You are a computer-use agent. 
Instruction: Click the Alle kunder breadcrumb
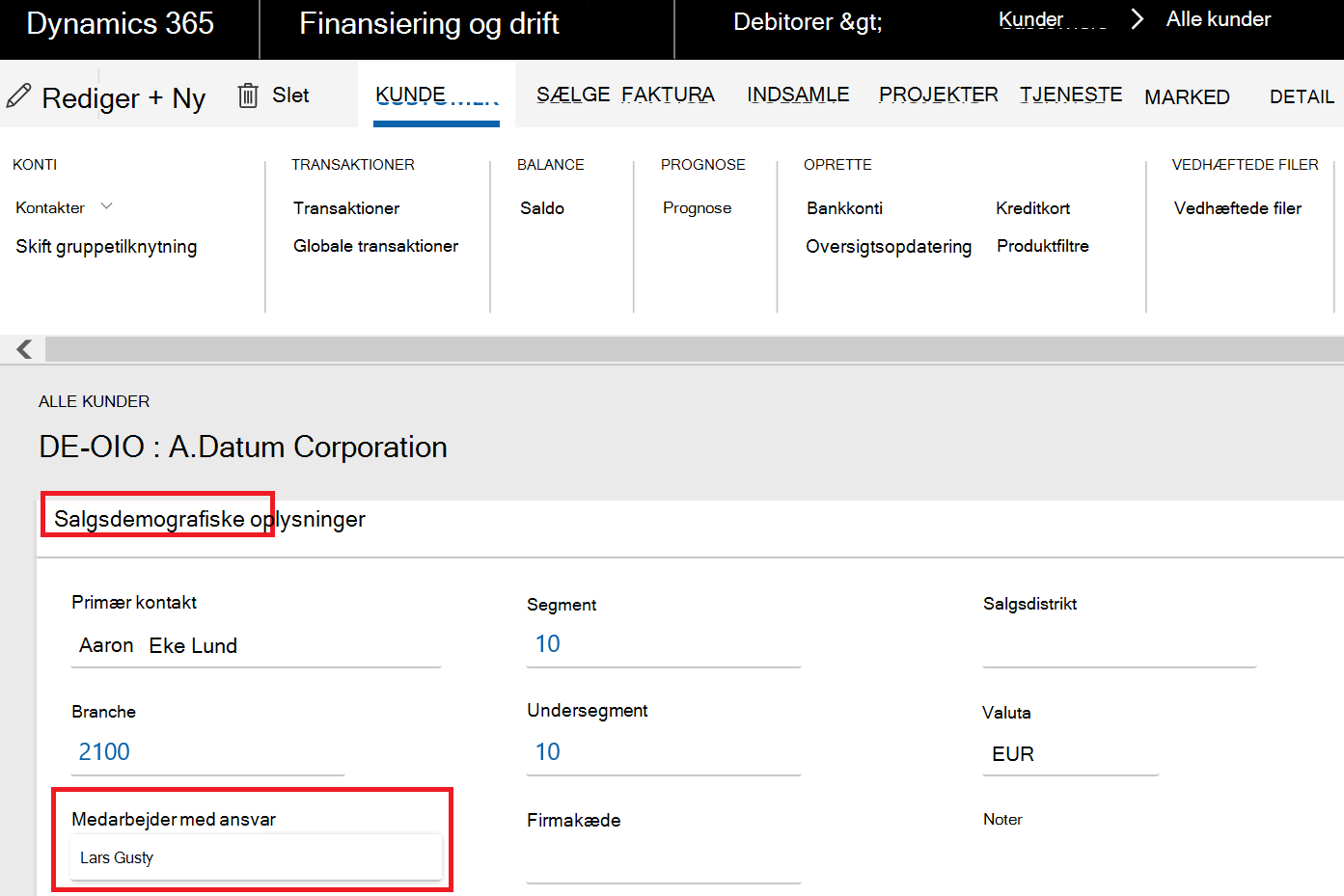pos(1218,19)
